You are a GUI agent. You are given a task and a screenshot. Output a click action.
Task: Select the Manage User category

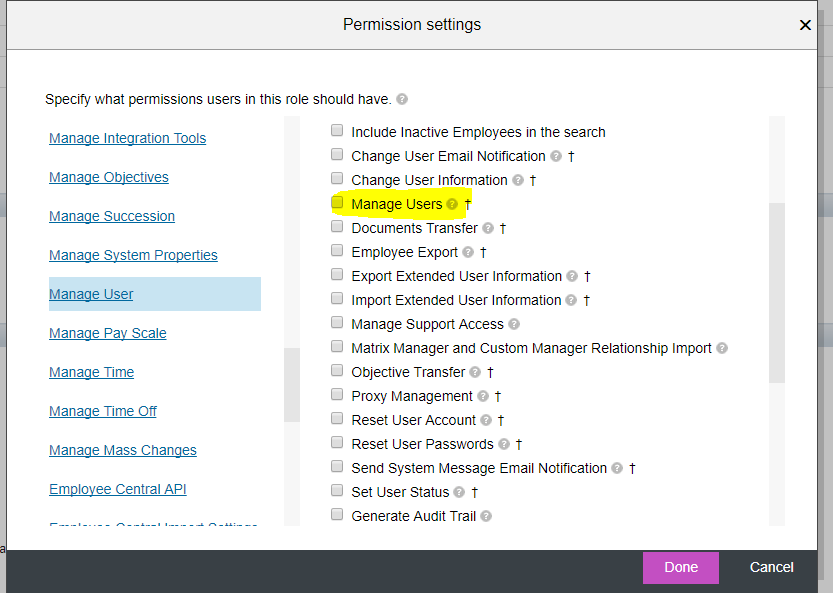pos(91,294)
